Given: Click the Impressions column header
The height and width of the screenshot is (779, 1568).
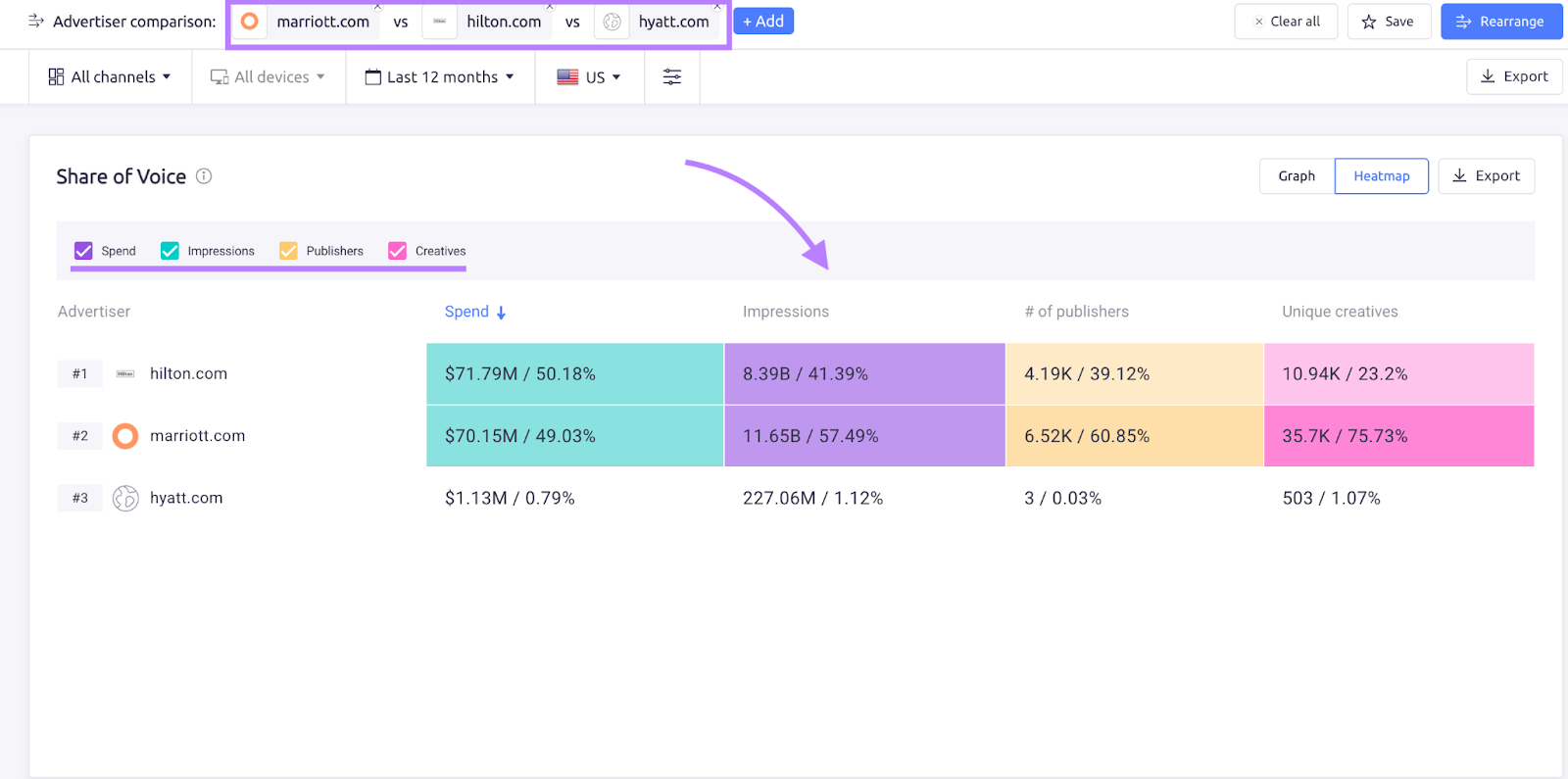Looking at the screenshot, I should [786, 312].
